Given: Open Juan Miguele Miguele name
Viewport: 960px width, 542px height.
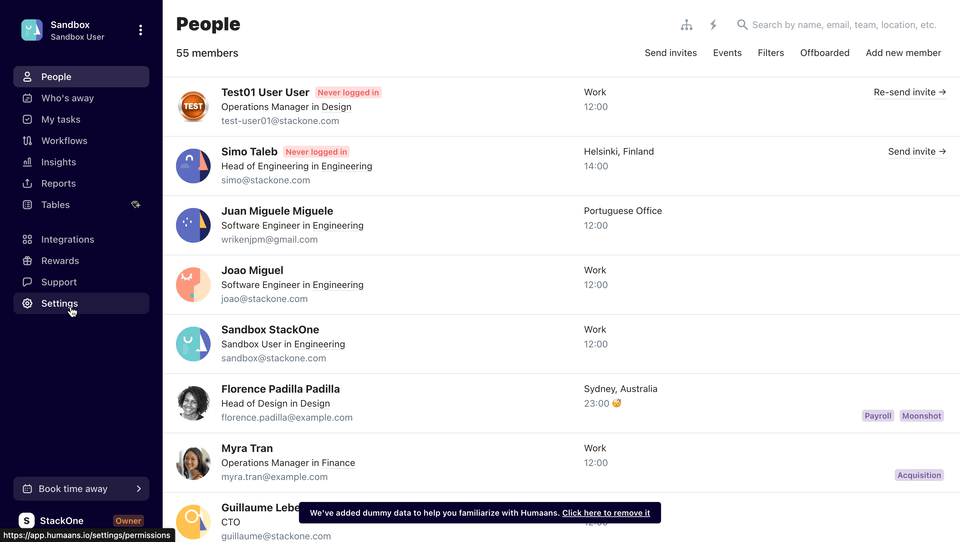Looking at the screenshot, I should coord(277,211).
